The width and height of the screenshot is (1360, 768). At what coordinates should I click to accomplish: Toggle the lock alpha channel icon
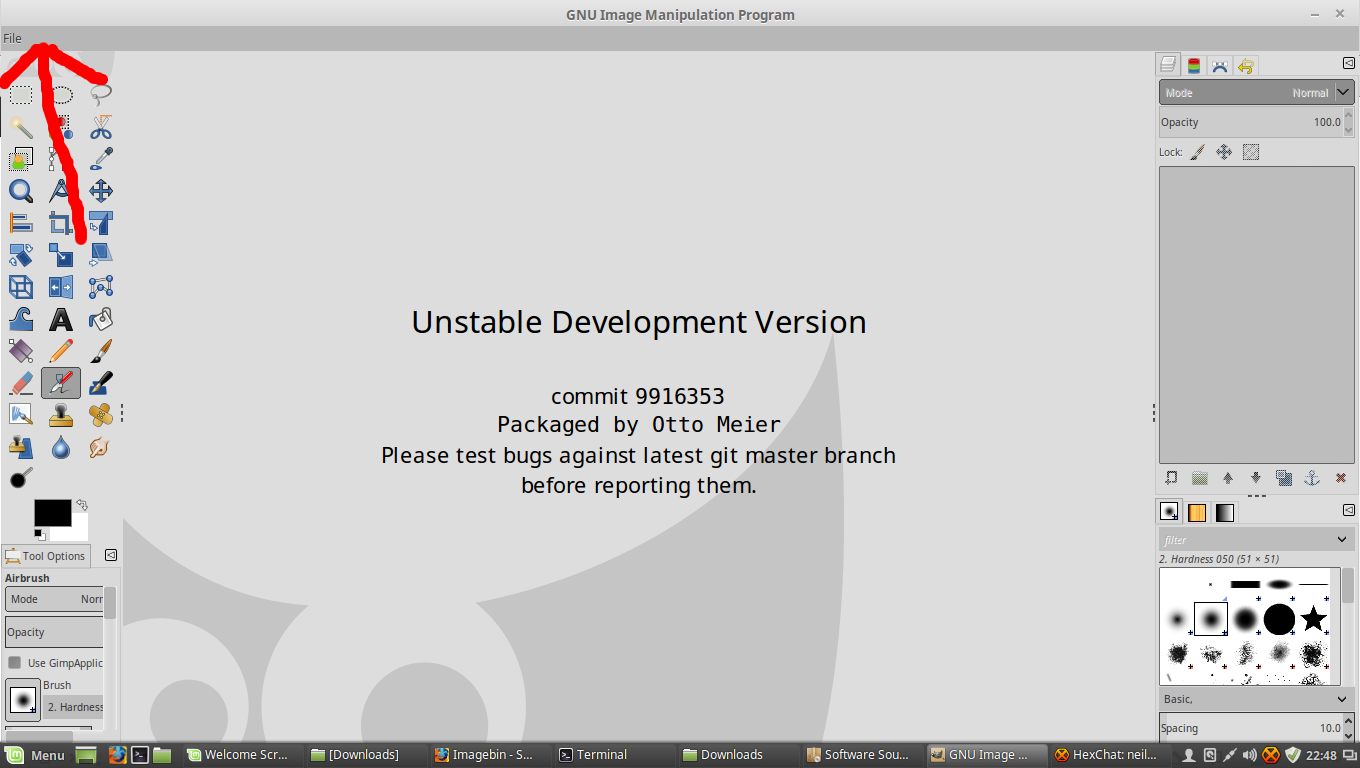(1251, 152)
